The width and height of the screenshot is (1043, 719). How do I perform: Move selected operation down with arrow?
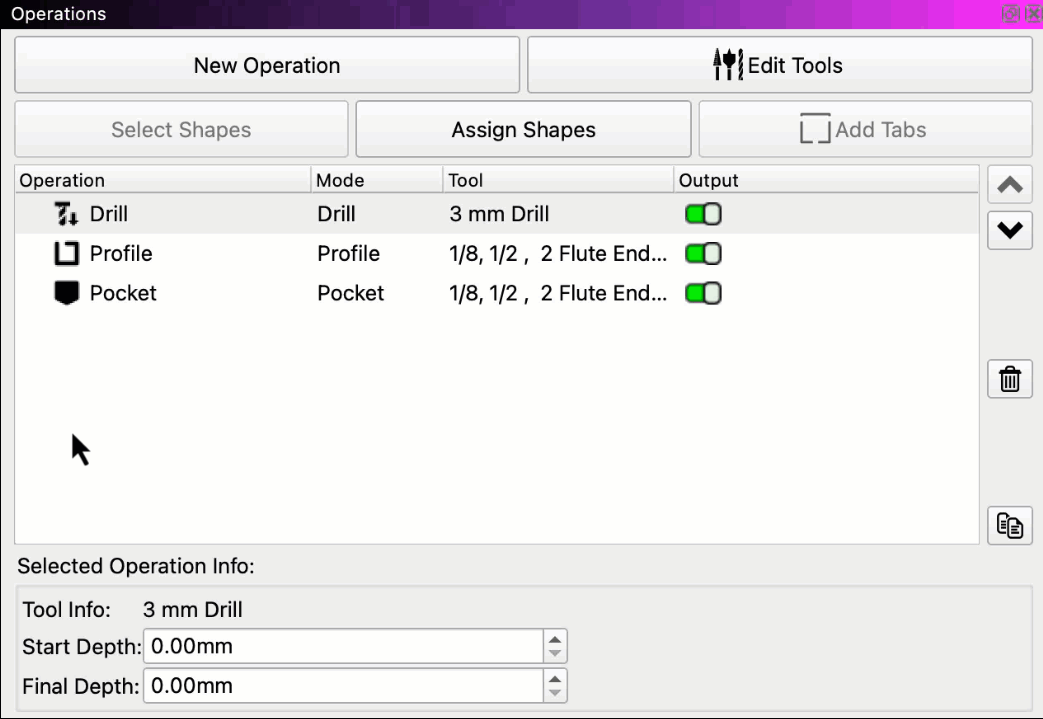click(1009, 231)
